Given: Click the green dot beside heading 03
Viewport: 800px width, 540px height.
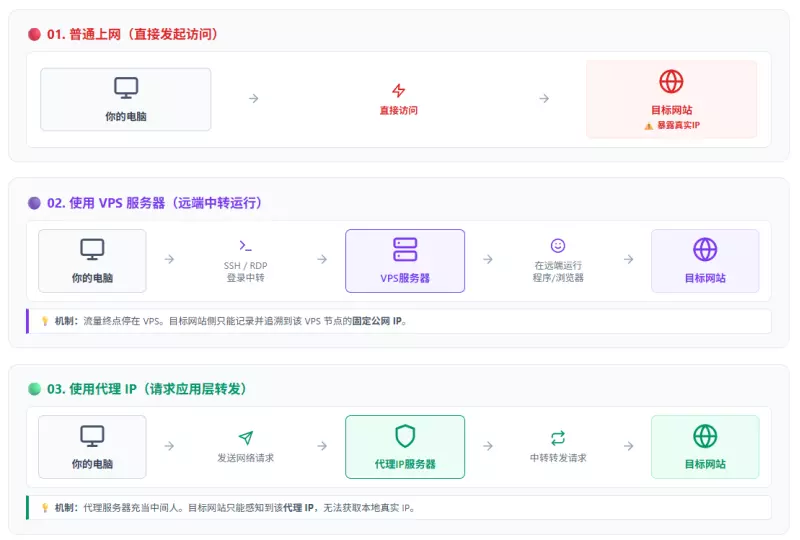Looking at the screenshot, I should point(35,389).
